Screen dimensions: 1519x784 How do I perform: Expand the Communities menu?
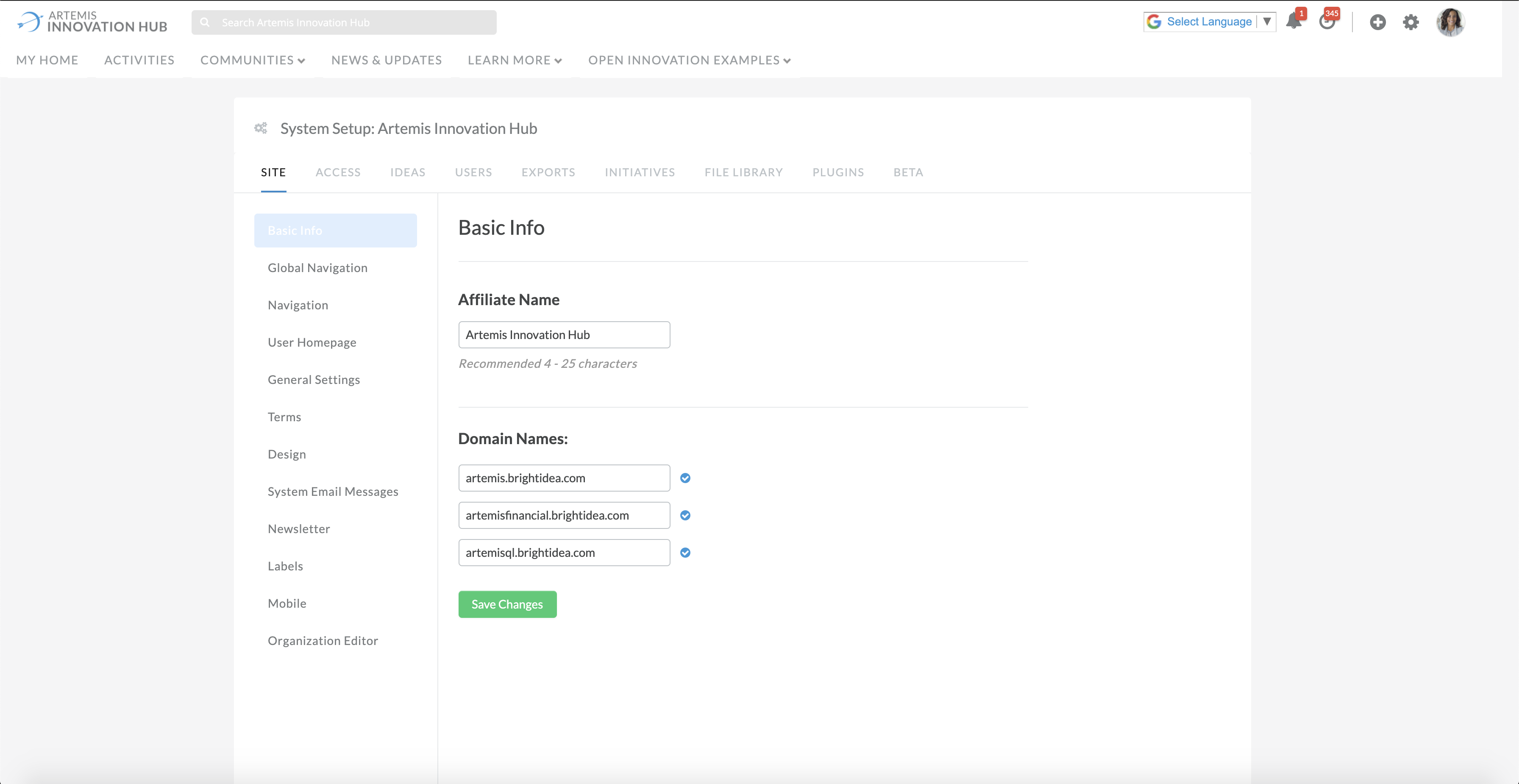click(x=252, y=60)
